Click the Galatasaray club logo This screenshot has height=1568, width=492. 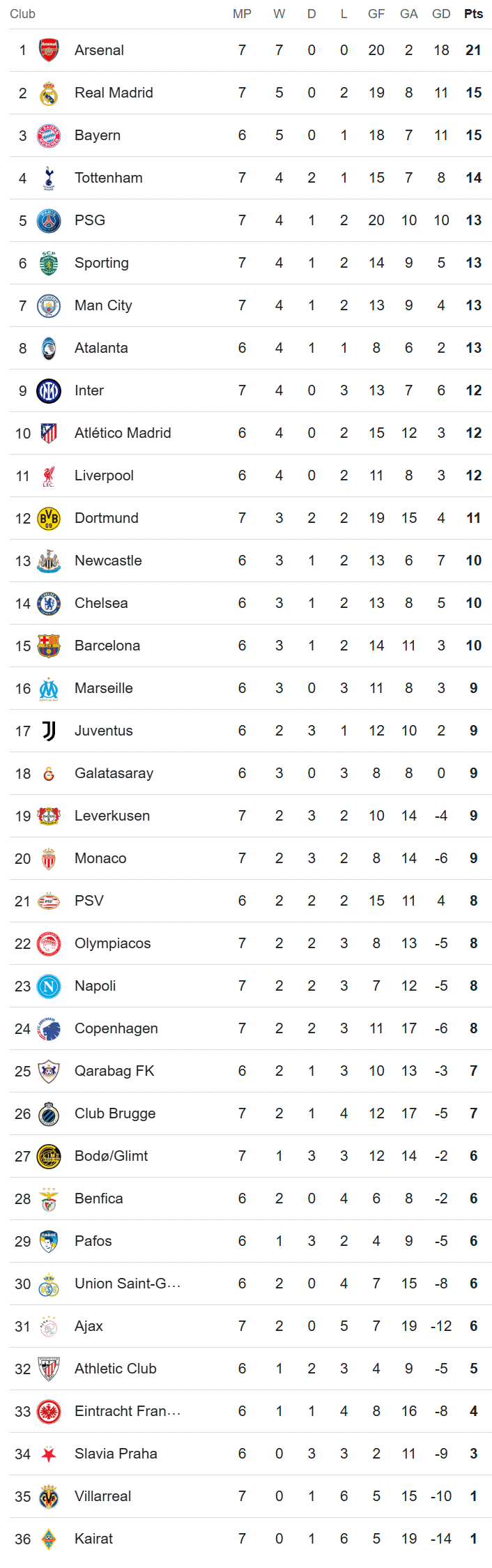coord(49,773)
